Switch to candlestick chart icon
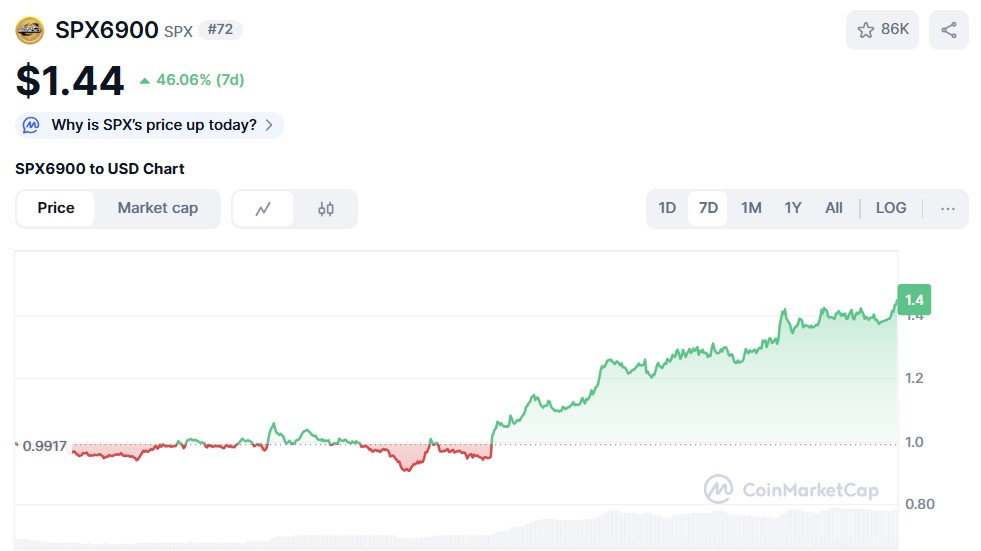 click(326, 209)
